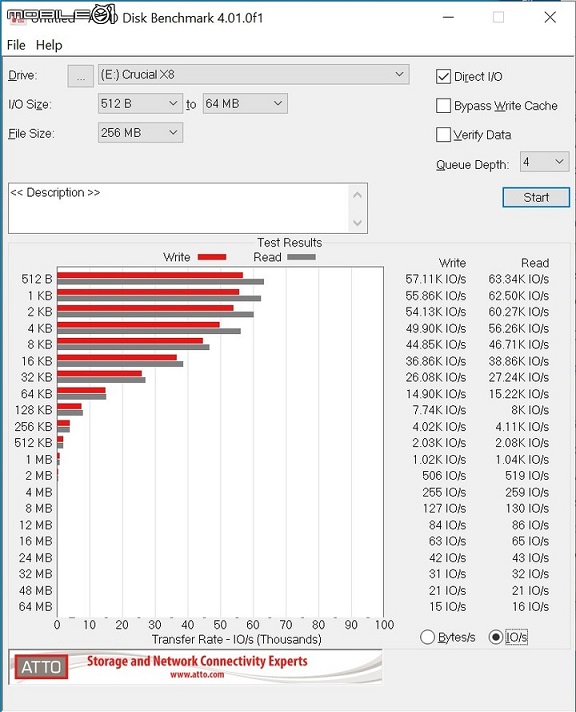Select the IO/s radio button
The width and height of the screenshot is (576, 712).
click(x=496, y=637)
